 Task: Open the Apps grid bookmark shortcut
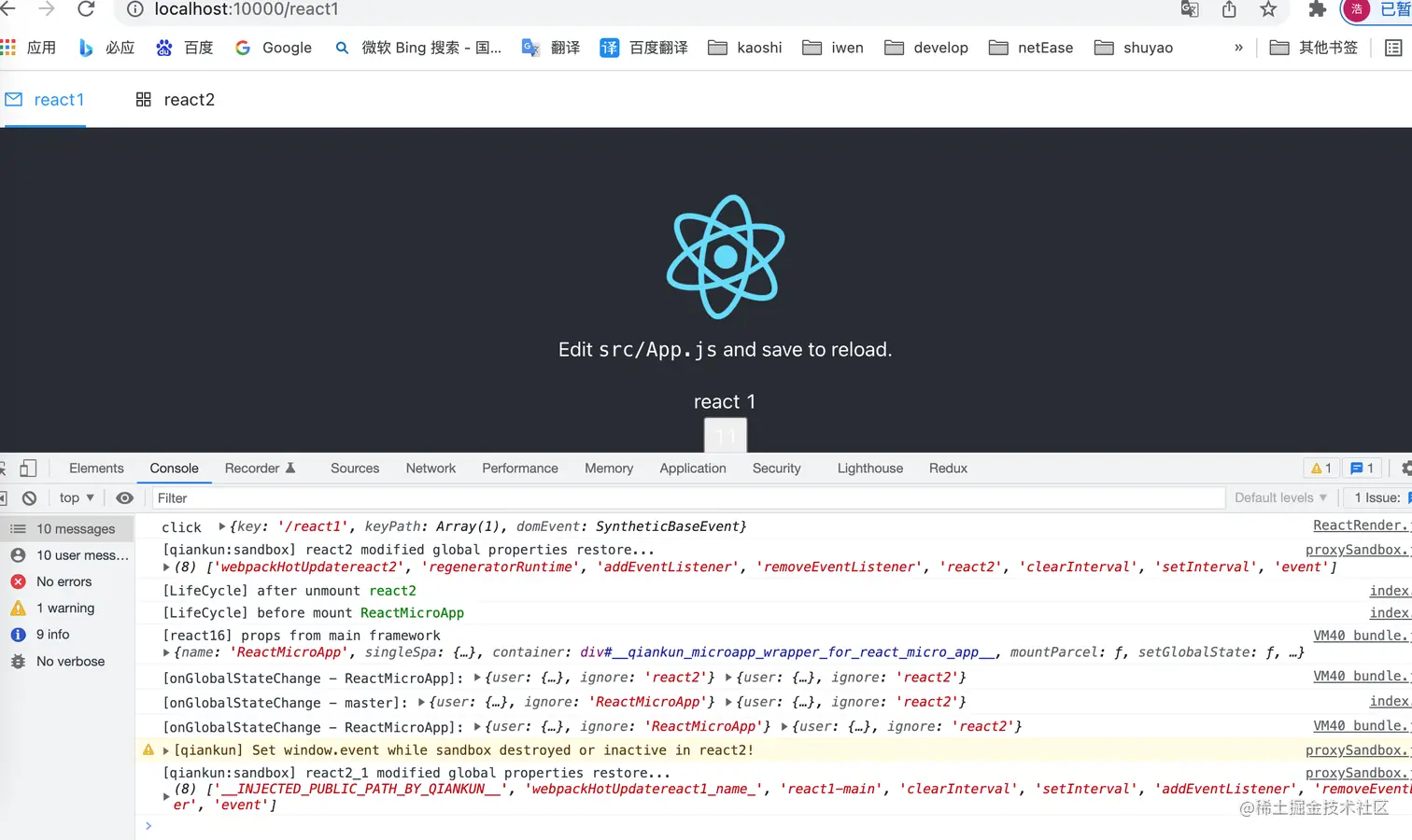(x=28, y=48)
